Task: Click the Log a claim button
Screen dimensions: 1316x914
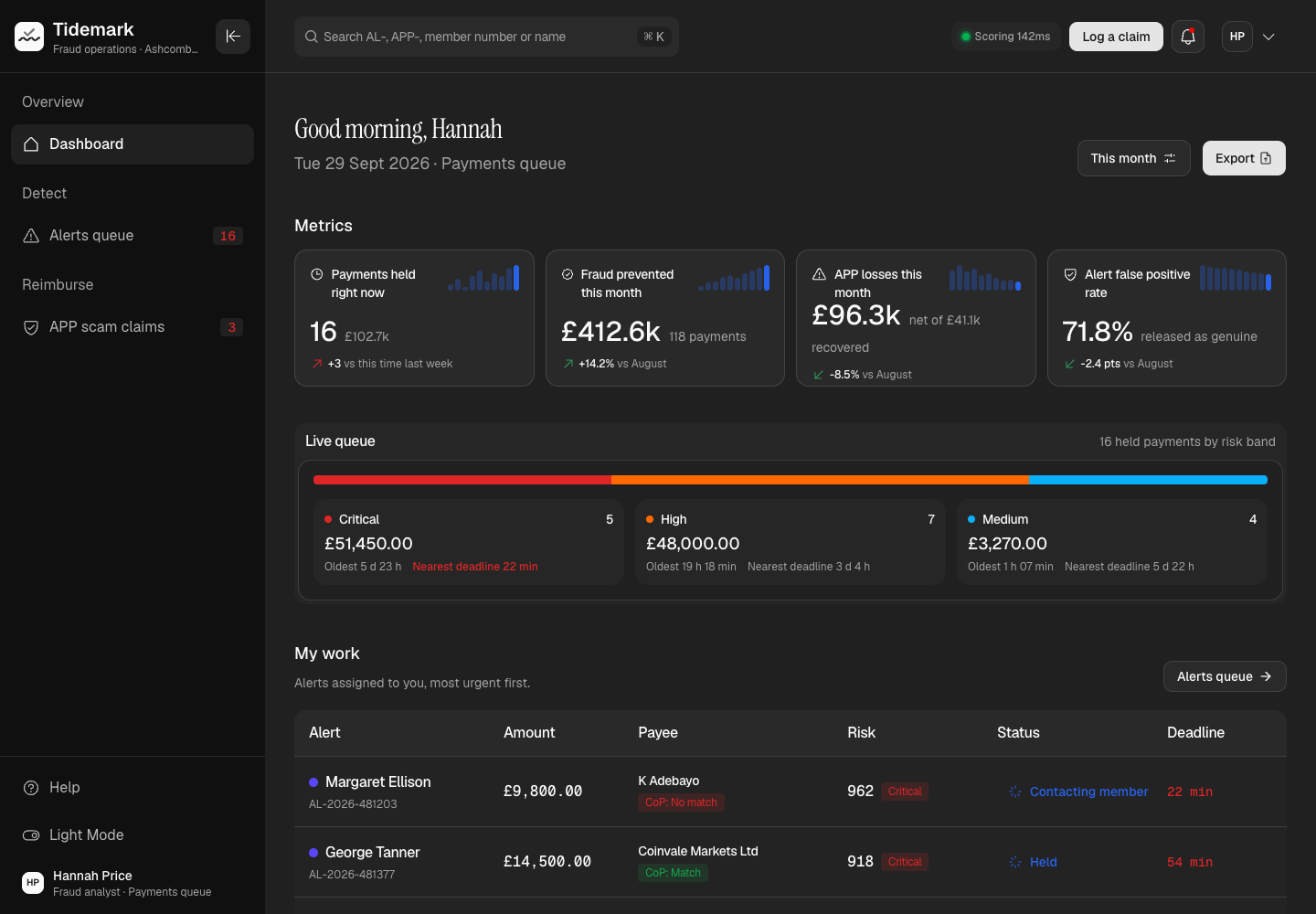Action: (x=1116, y=37)
